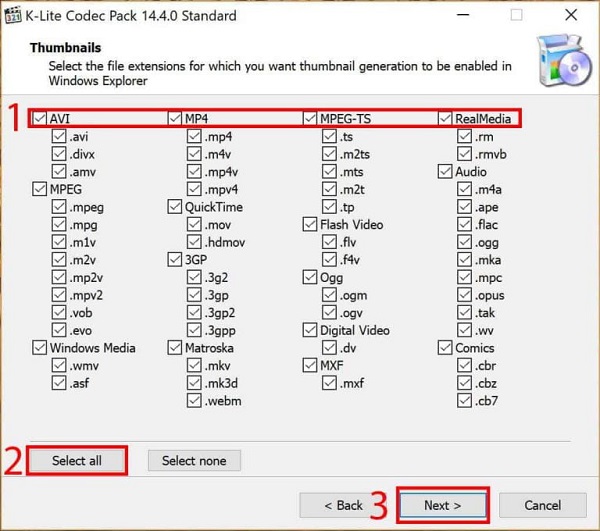Screen dimensions: 600x531
Task: Click the Select none button
Action: click(x=194, y=461)
